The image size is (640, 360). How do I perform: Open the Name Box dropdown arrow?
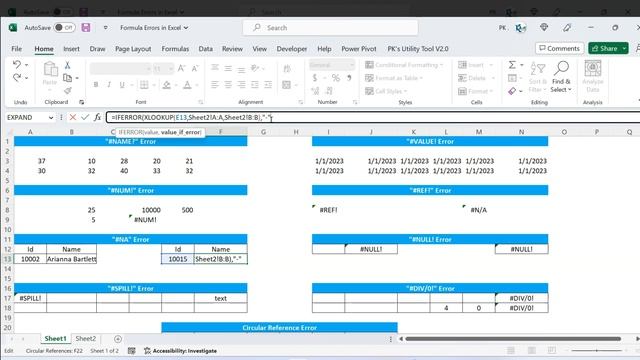51,118
